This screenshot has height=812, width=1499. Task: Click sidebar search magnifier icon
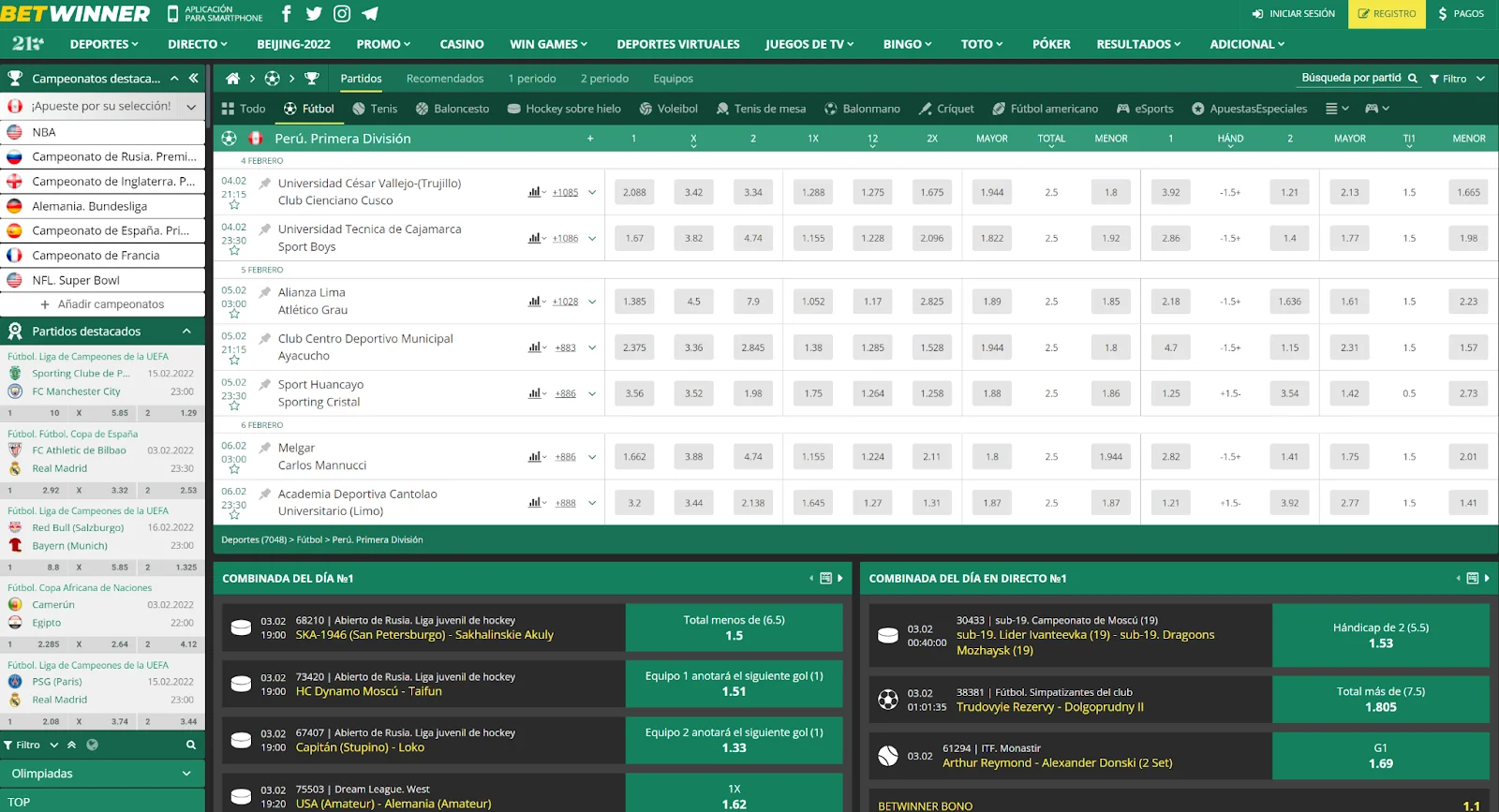(191, 746)
